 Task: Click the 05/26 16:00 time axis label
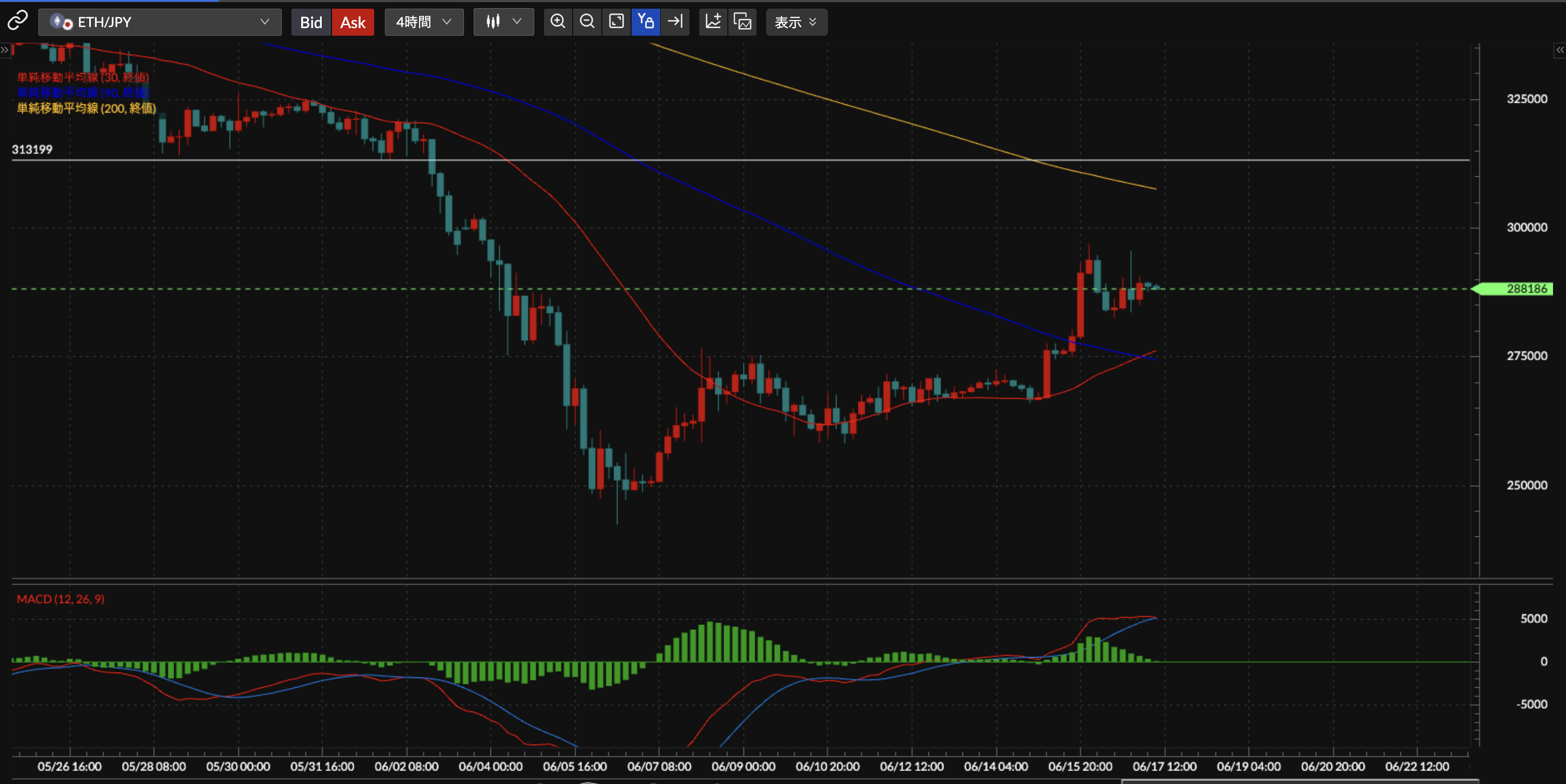pyautogui.click(x=69, y=767)
